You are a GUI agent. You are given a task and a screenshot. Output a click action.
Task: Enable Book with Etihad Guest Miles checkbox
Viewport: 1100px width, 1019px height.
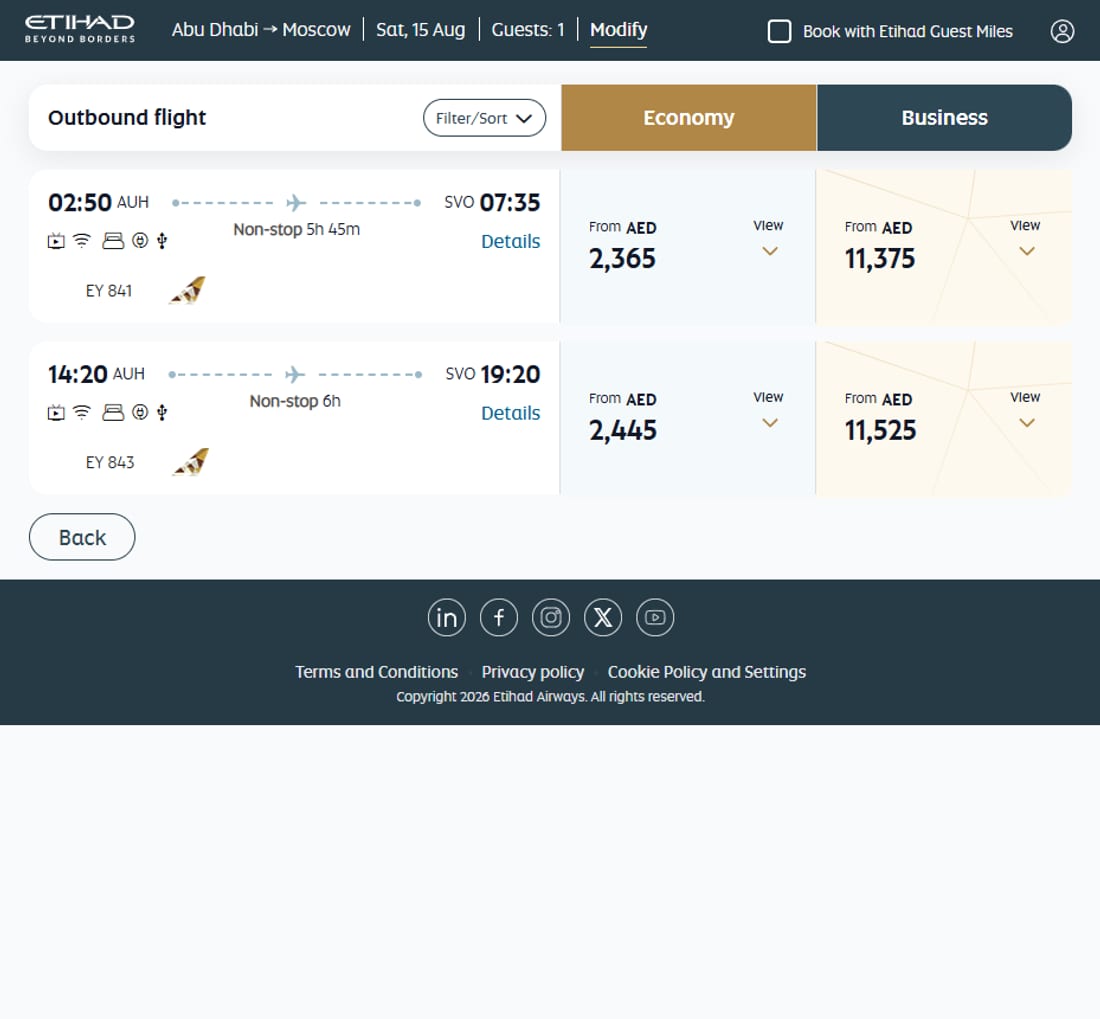[x=779, y=31]
